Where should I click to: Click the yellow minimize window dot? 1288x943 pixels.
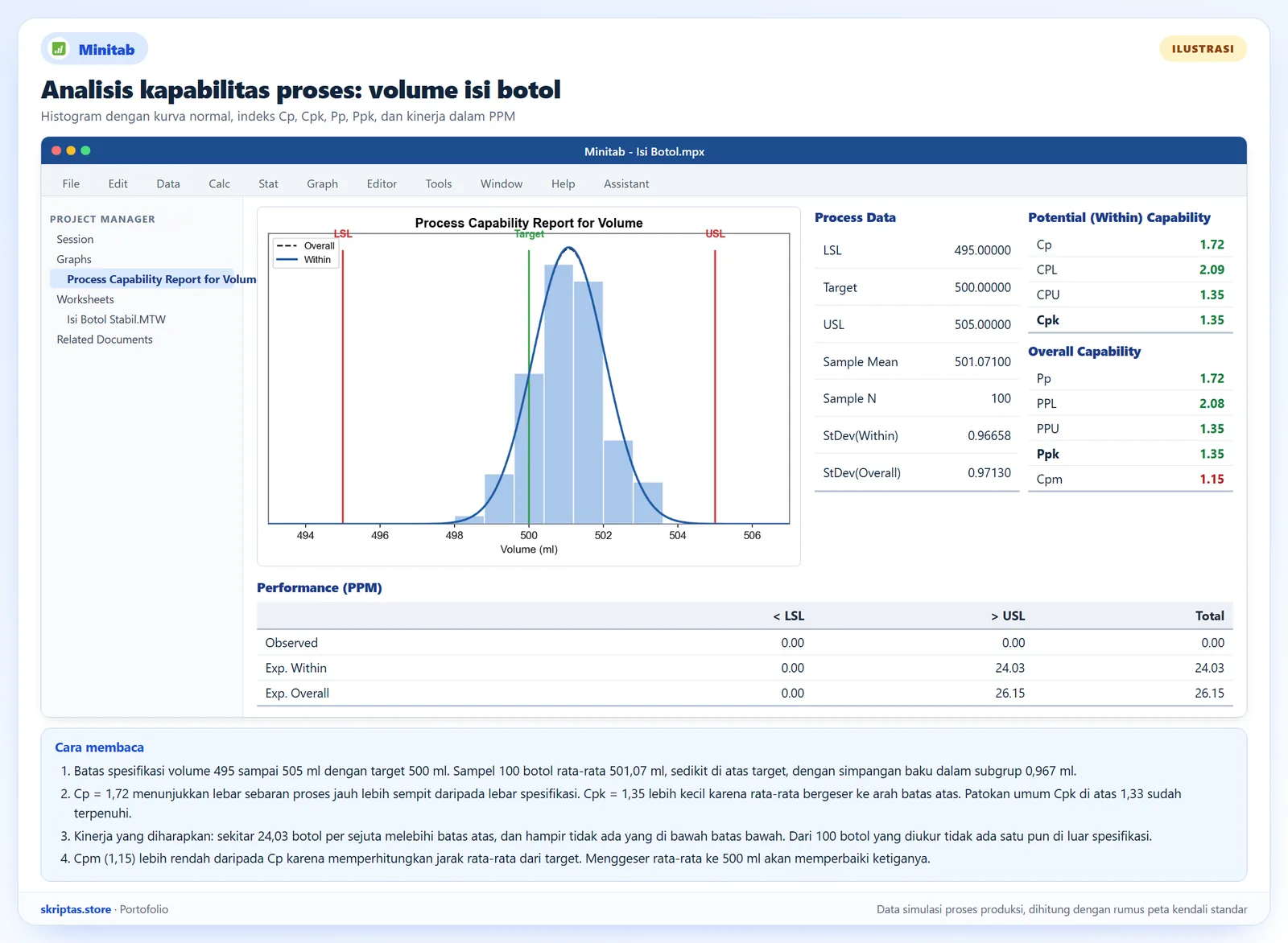71,150
